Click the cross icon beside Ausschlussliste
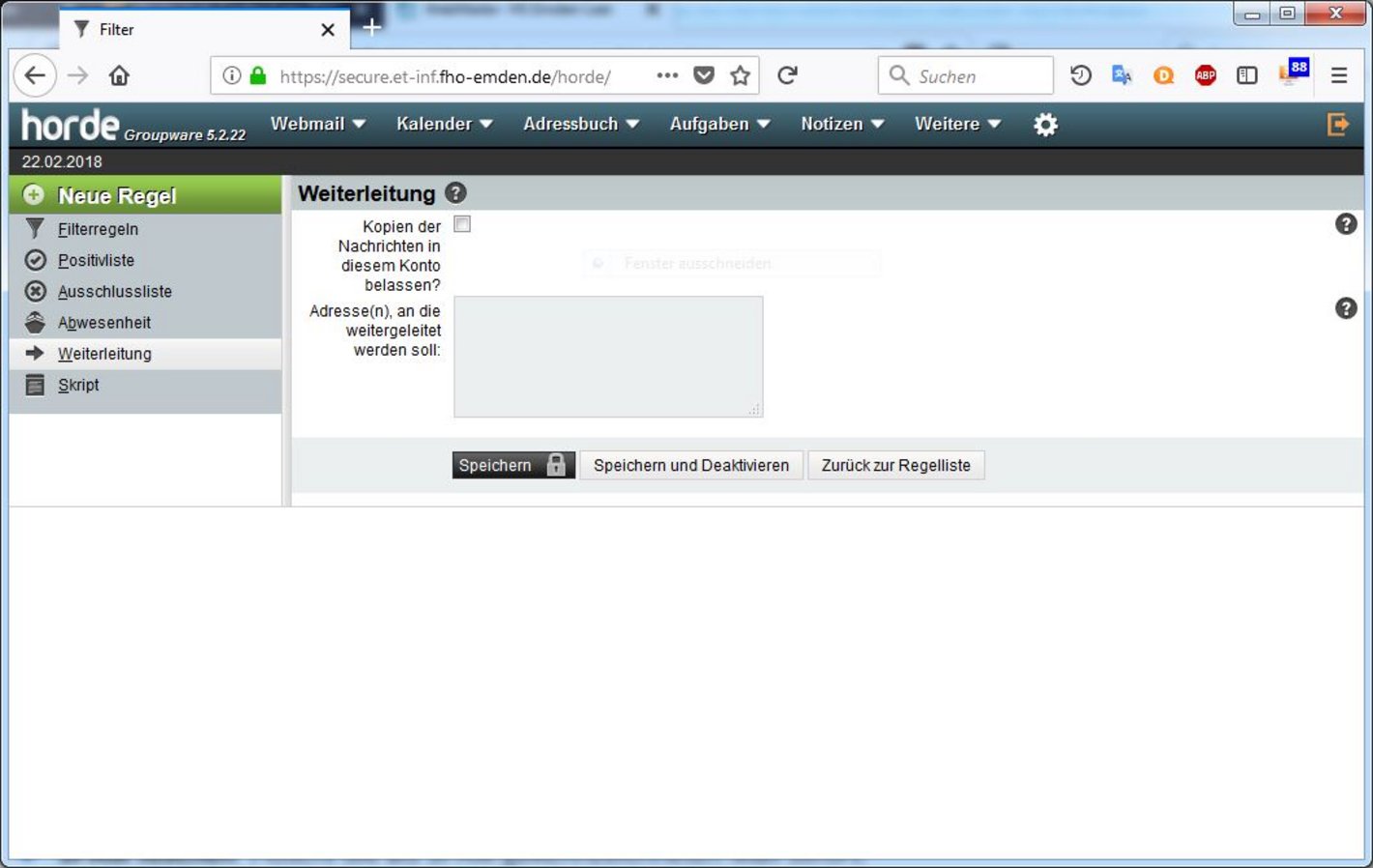The height and width of the screenshot is (868, 1373). [35, 291]
